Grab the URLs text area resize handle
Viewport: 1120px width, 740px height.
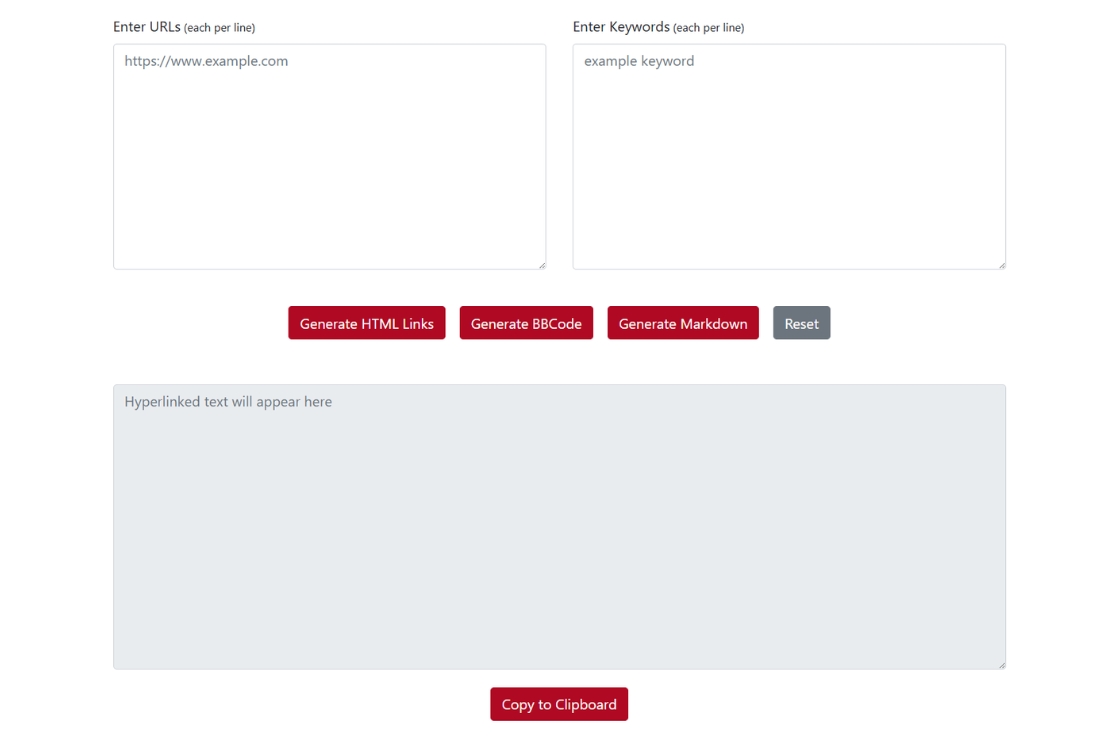tap(541, 264)
